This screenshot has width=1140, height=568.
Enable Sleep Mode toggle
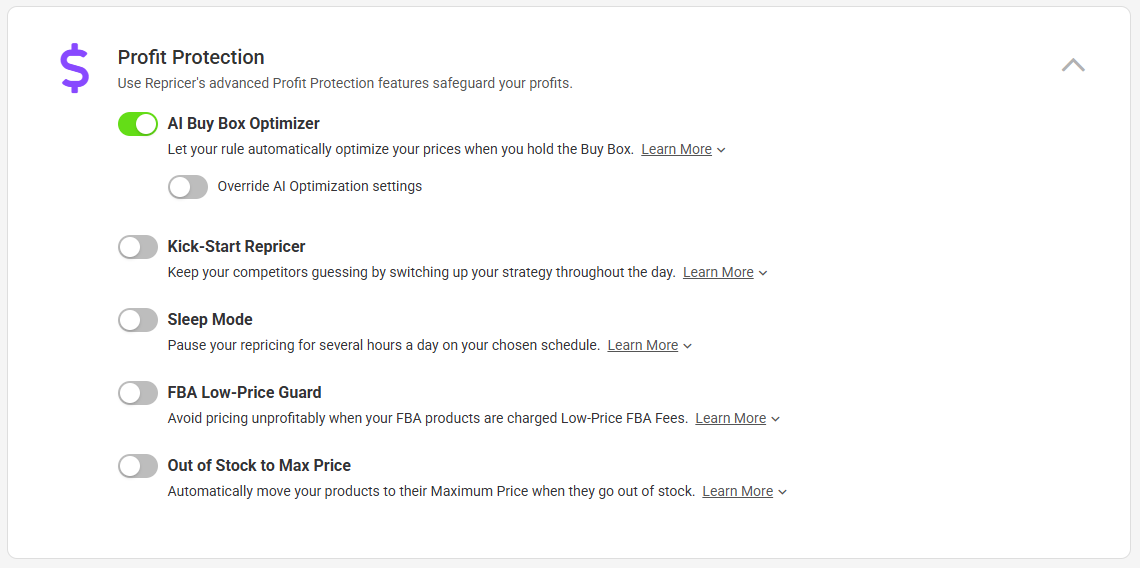pos(138,320)
